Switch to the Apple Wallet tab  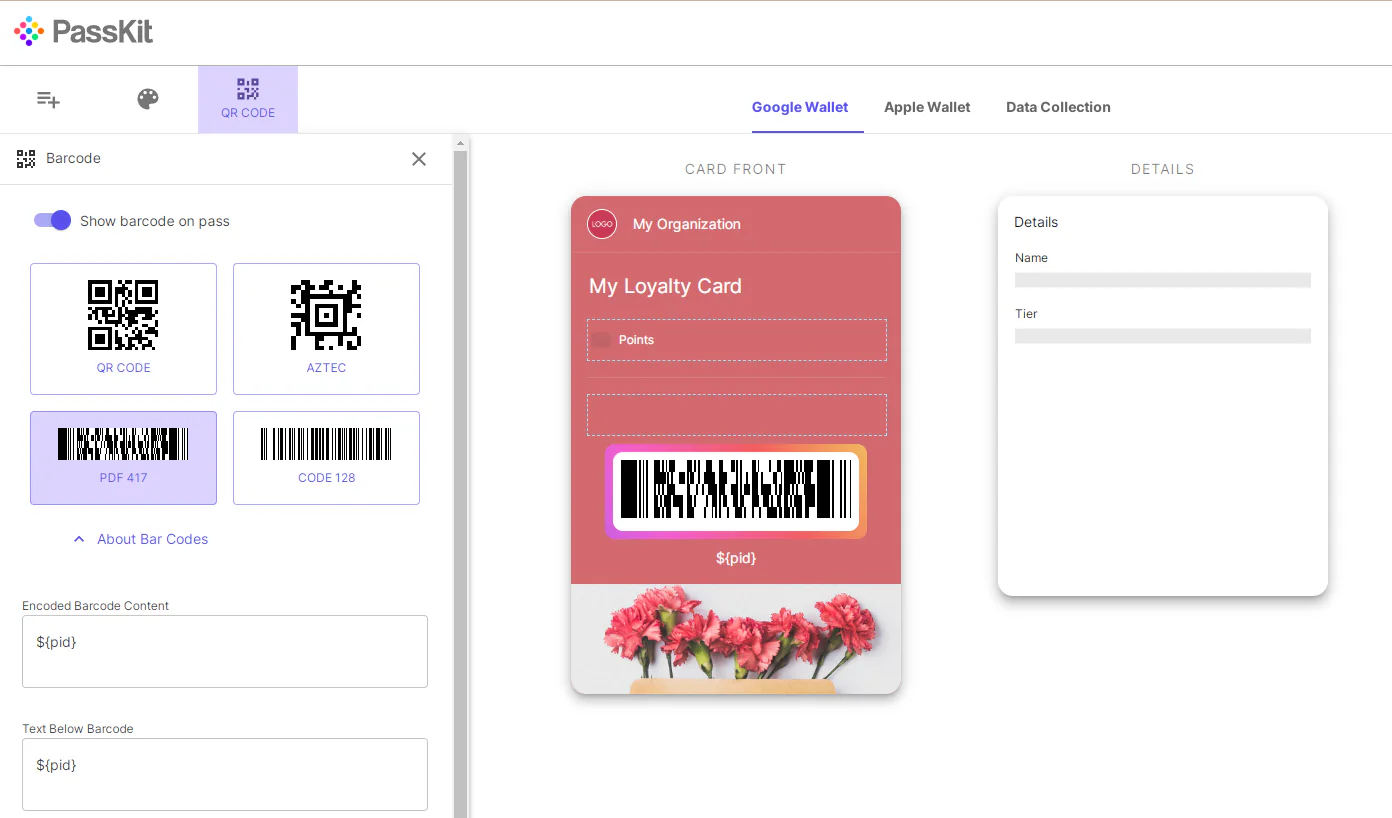(x=927, y=107)
